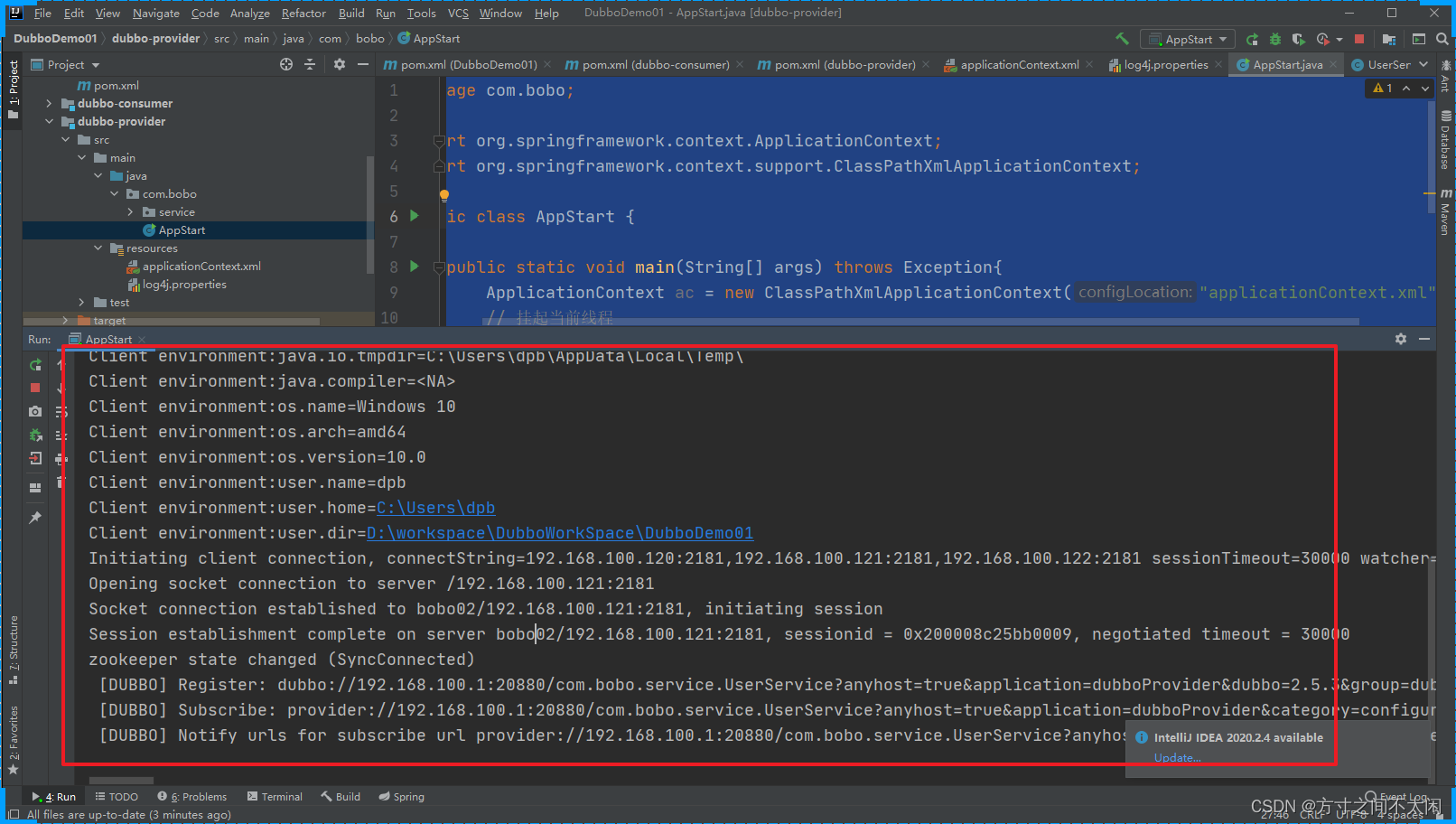Screen dimensions: 1456x824
Task: Open the Refactor menu
Action: (x=303, y=13)
